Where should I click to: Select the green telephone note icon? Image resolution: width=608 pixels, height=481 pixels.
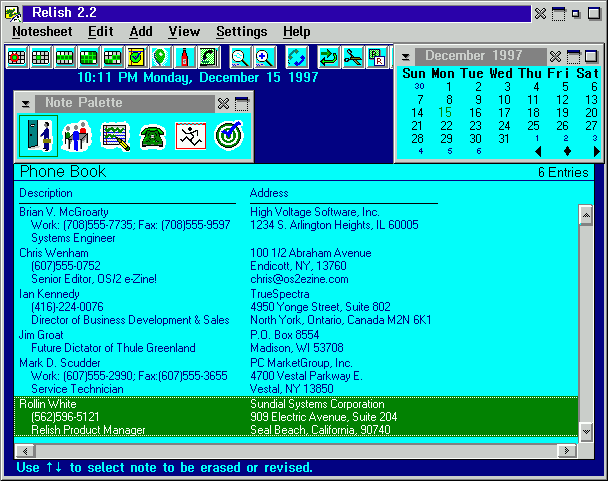(x=153, y=137)
